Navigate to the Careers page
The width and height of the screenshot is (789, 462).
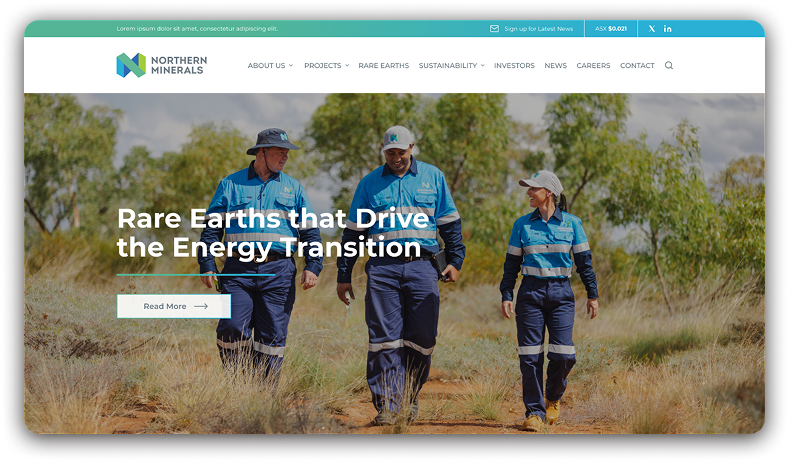593,65
